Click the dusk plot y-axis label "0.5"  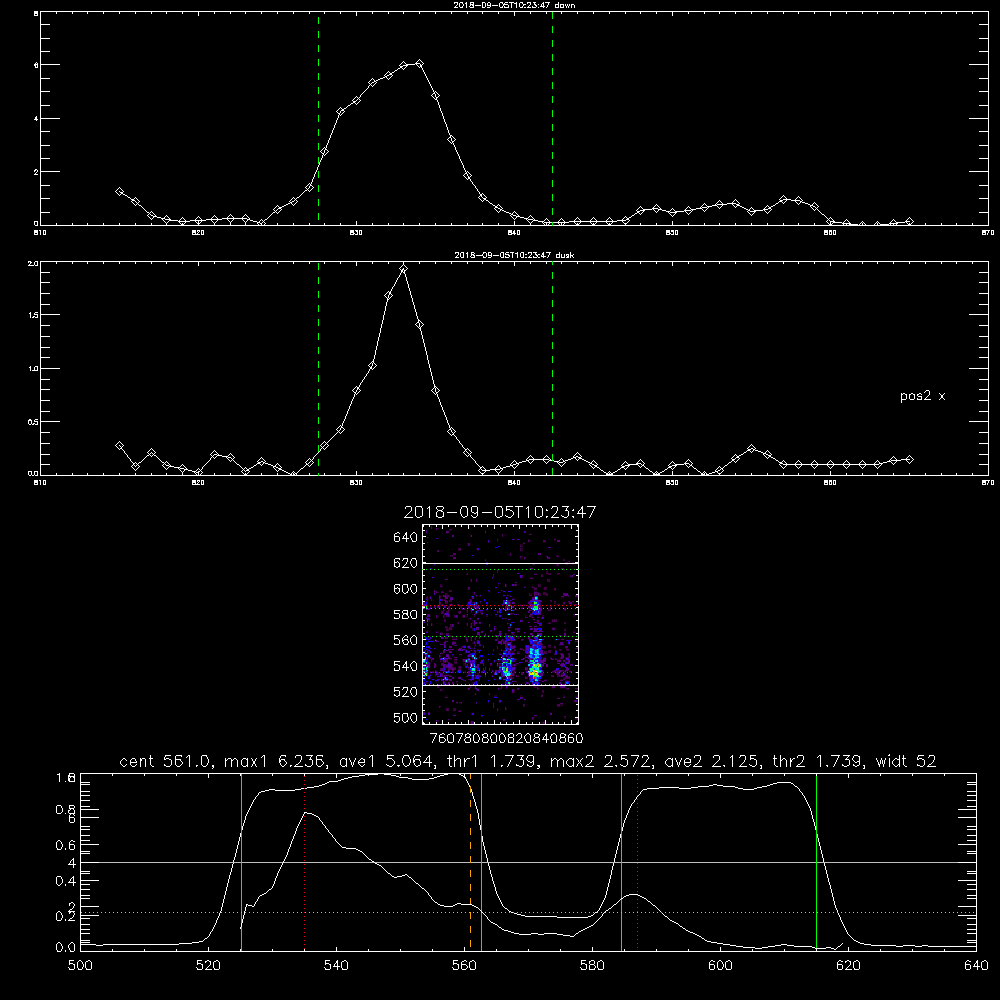(33, 422)
